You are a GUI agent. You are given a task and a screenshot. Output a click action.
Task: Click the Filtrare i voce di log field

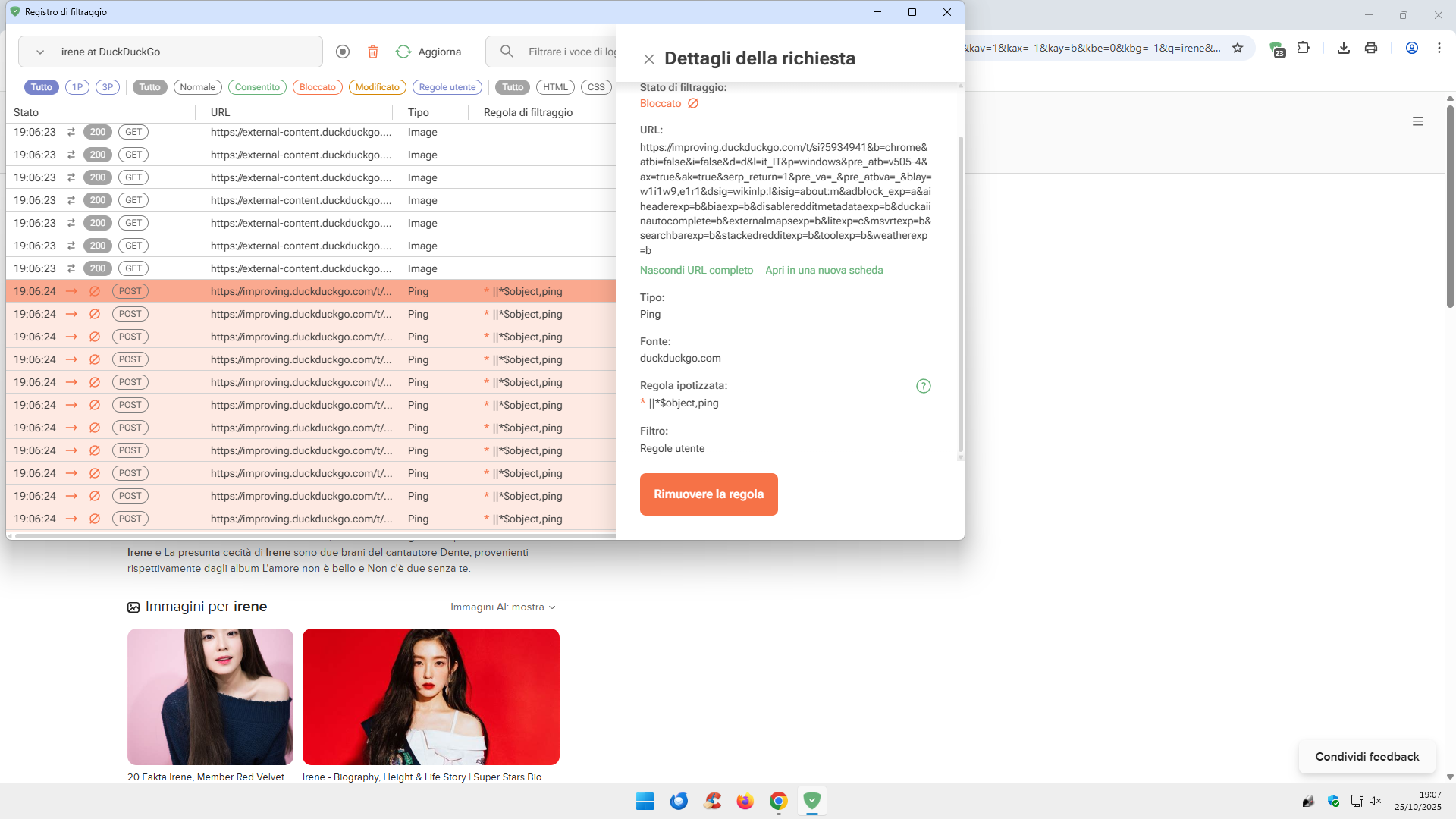tap(569, 52)
